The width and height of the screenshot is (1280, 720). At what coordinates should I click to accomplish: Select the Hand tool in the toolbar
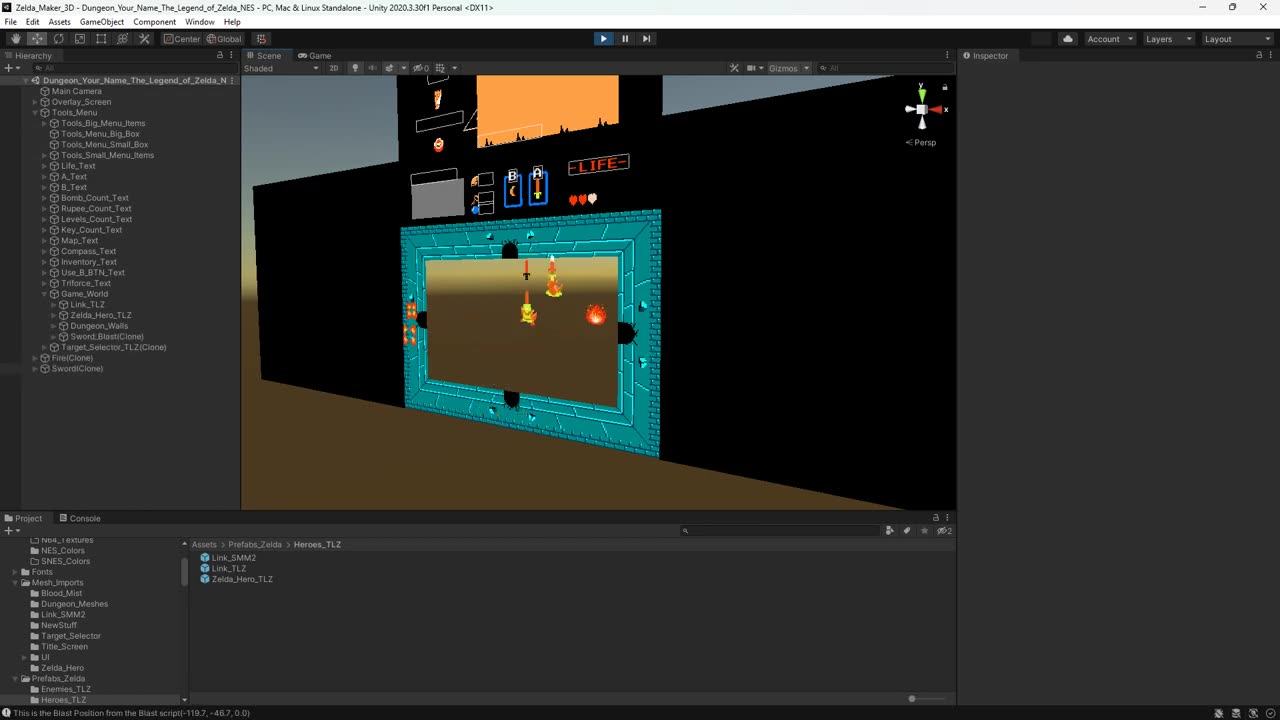(15, 39)
